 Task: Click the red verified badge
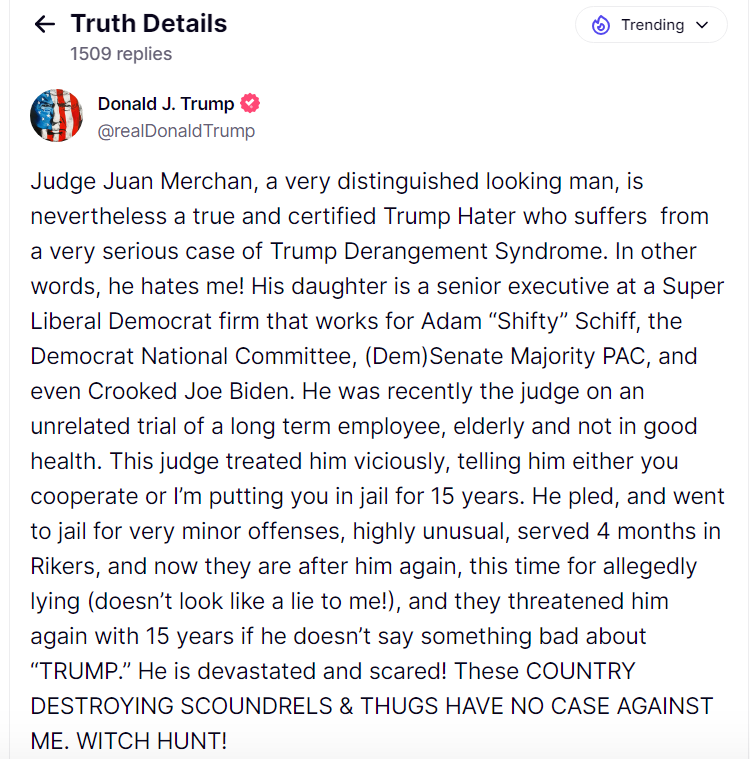pyautogui.click(x=251, y=104)
